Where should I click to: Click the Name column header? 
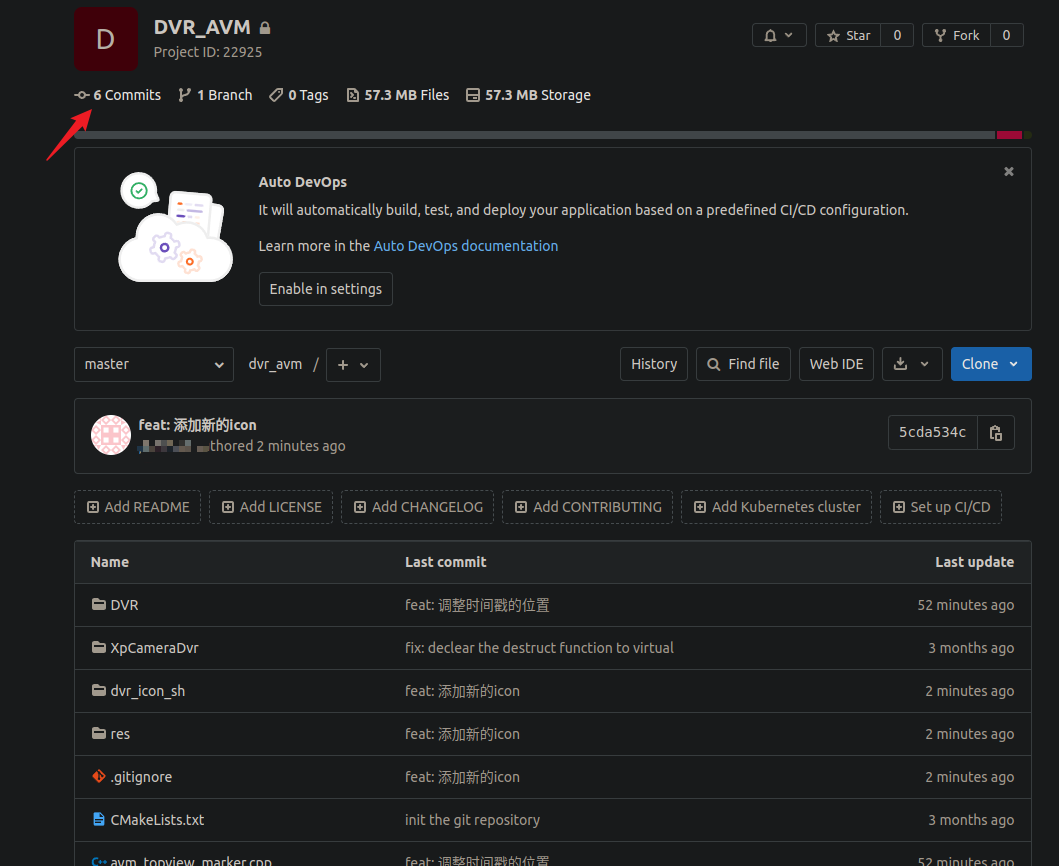click(x=110, y=562)
